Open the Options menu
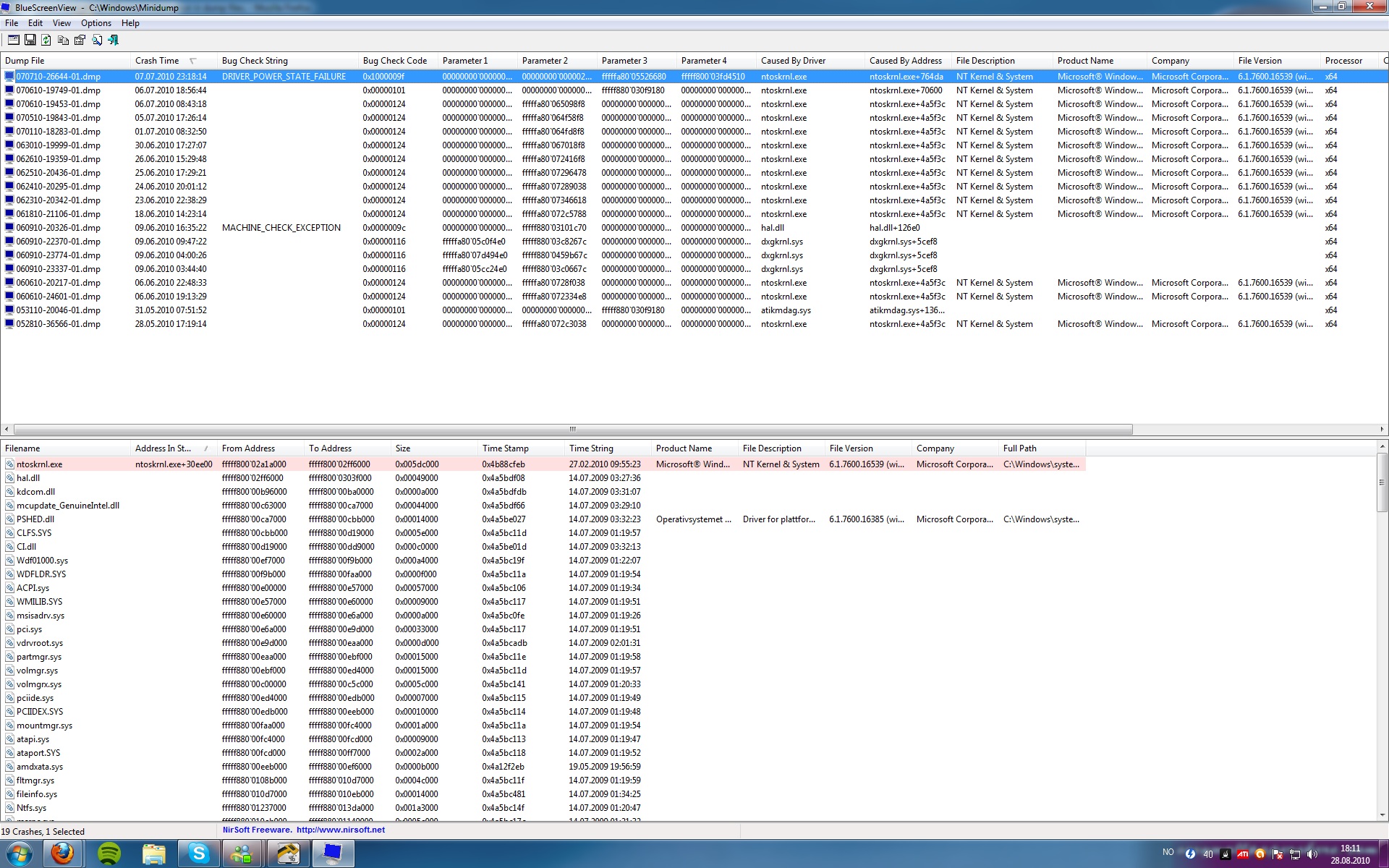This screenshot has width=1389, height=868. [96, 23]
